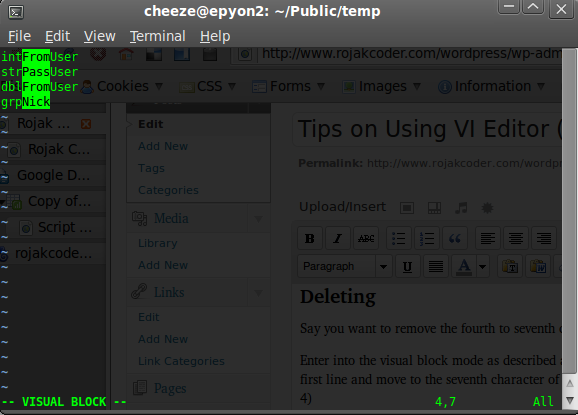Viewport: 578px width, 415px height.
Task: Click the terminal window icon in titlebar
Action: coord(15,12)
